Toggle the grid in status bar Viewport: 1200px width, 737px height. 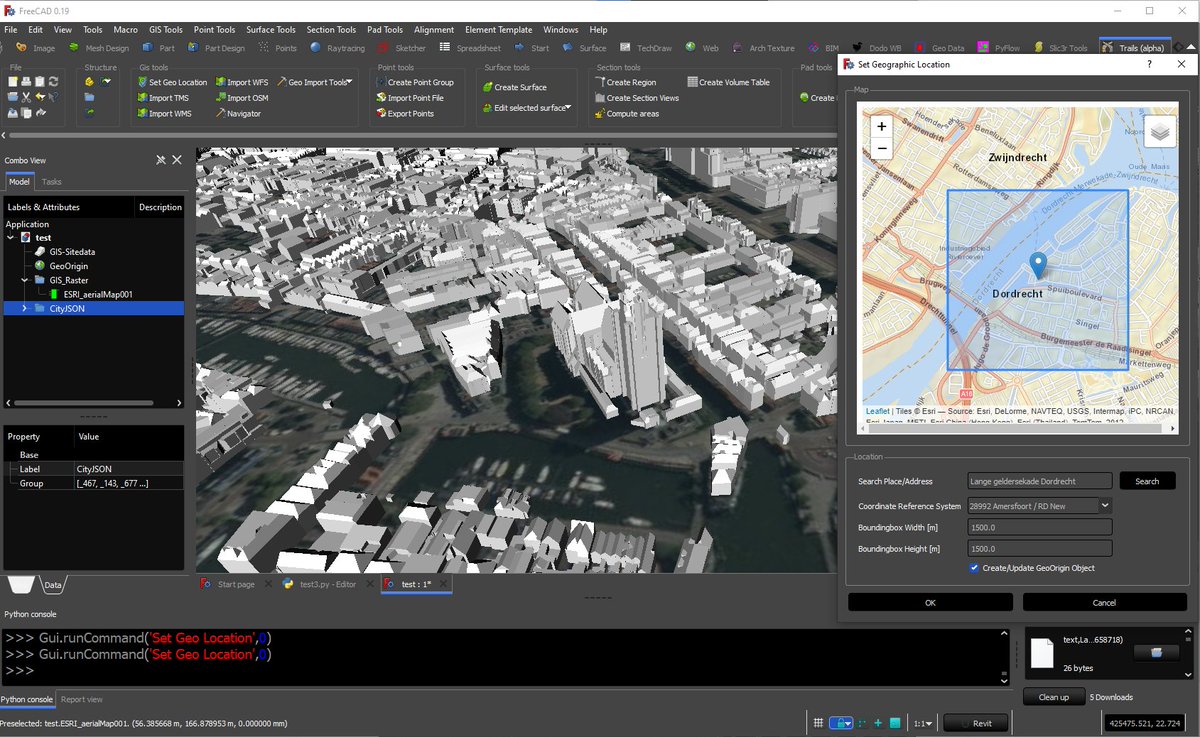point(818,723)
